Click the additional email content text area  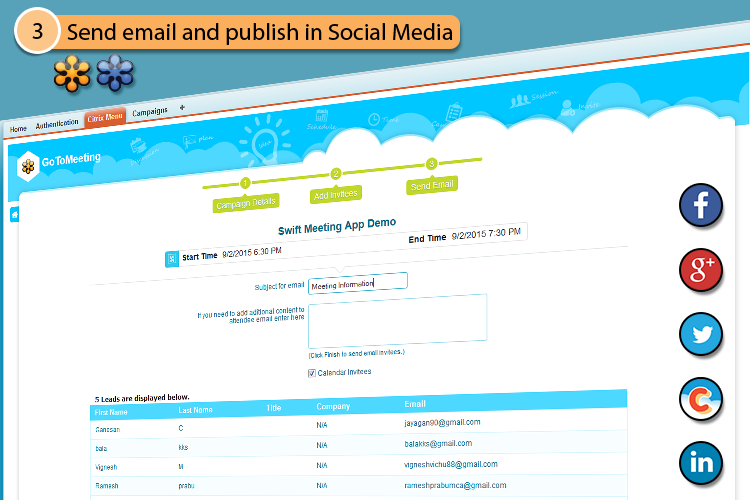[397, 321]
